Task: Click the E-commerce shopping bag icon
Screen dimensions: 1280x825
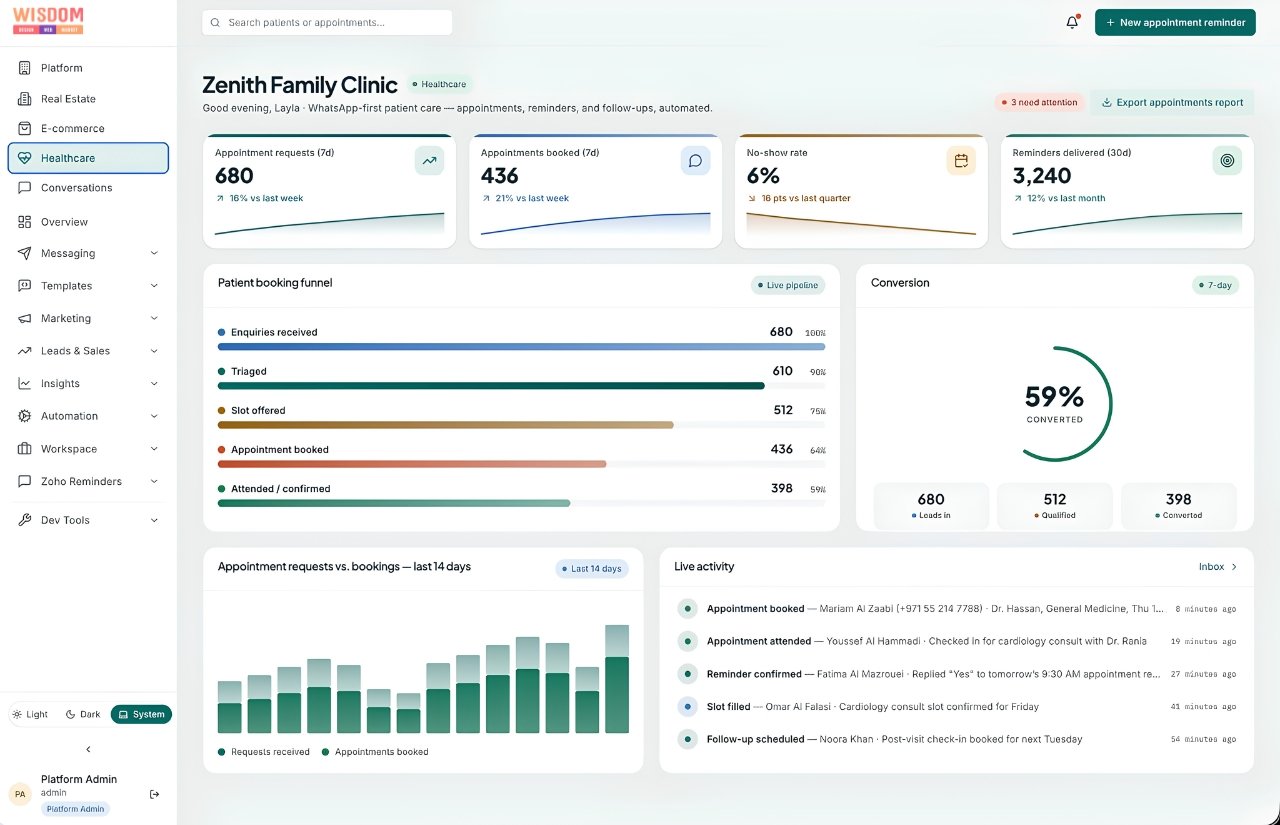Action: 24,128
